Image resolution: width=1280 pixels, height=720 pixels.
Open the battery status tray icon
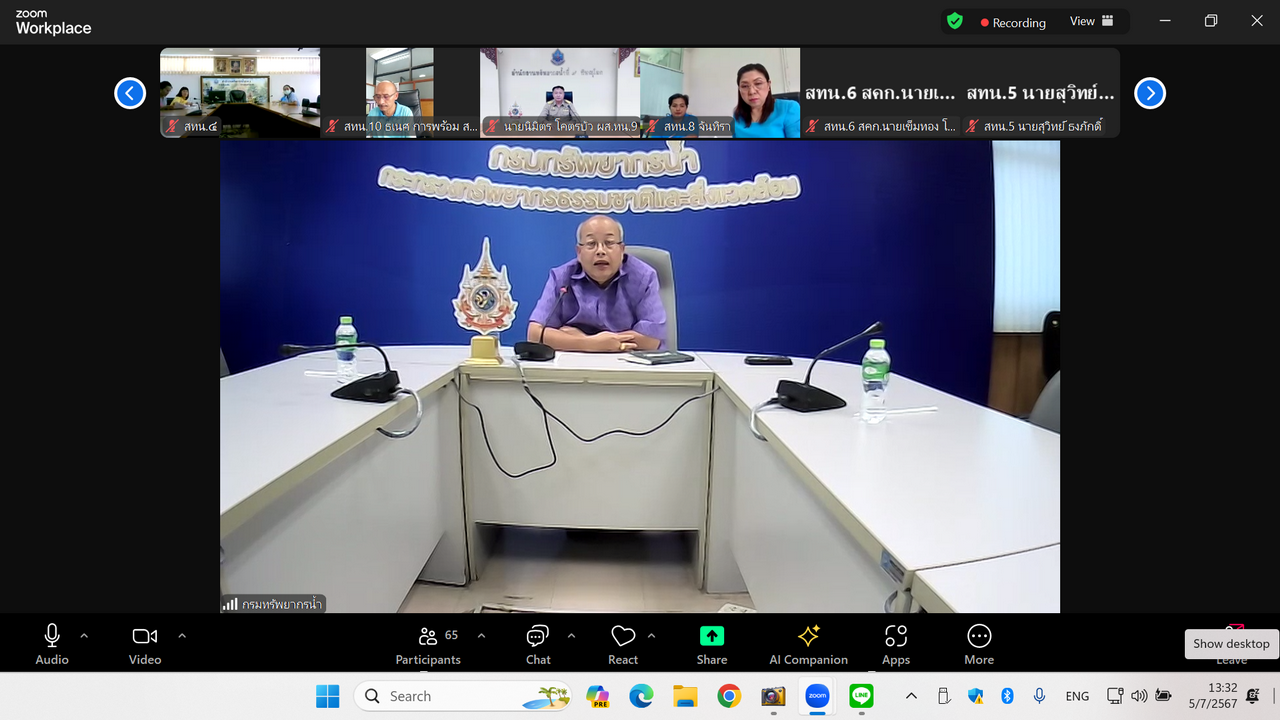tap(1163, 696)
